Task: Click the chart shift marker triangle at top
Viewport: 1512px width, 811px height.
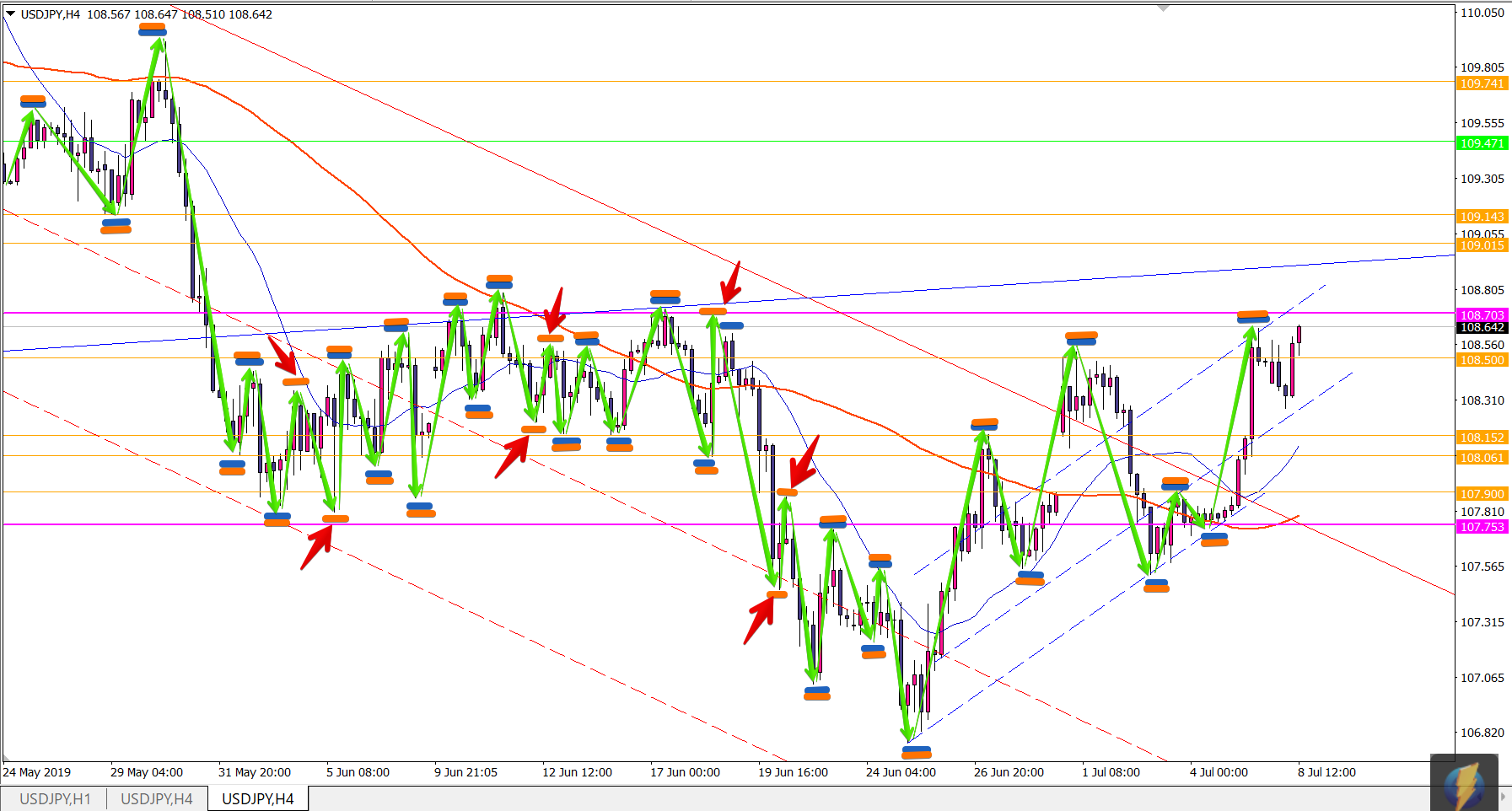Action: click(1164, 8)
